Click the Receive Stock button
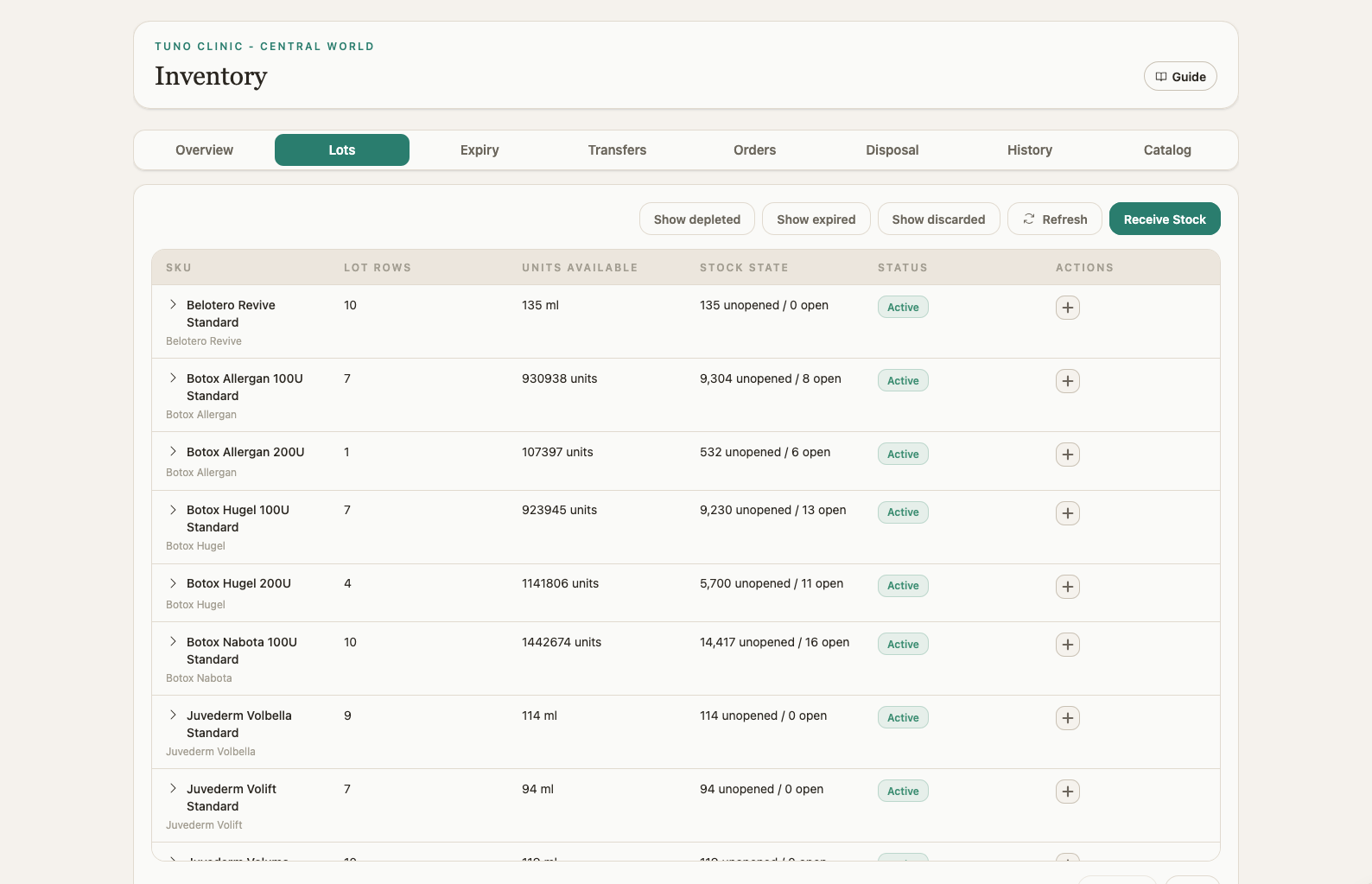The height and width of the screenshot is (884, 1372). pyautogui.click(x=1165, y=219)
